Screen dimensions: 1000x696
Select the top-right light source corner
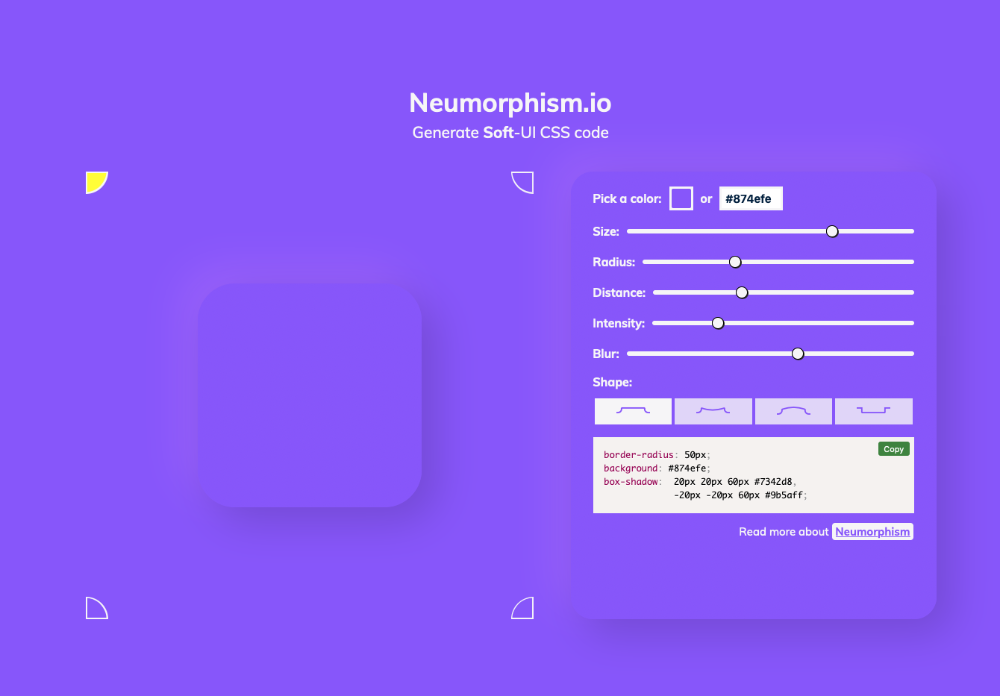point(522,182)
